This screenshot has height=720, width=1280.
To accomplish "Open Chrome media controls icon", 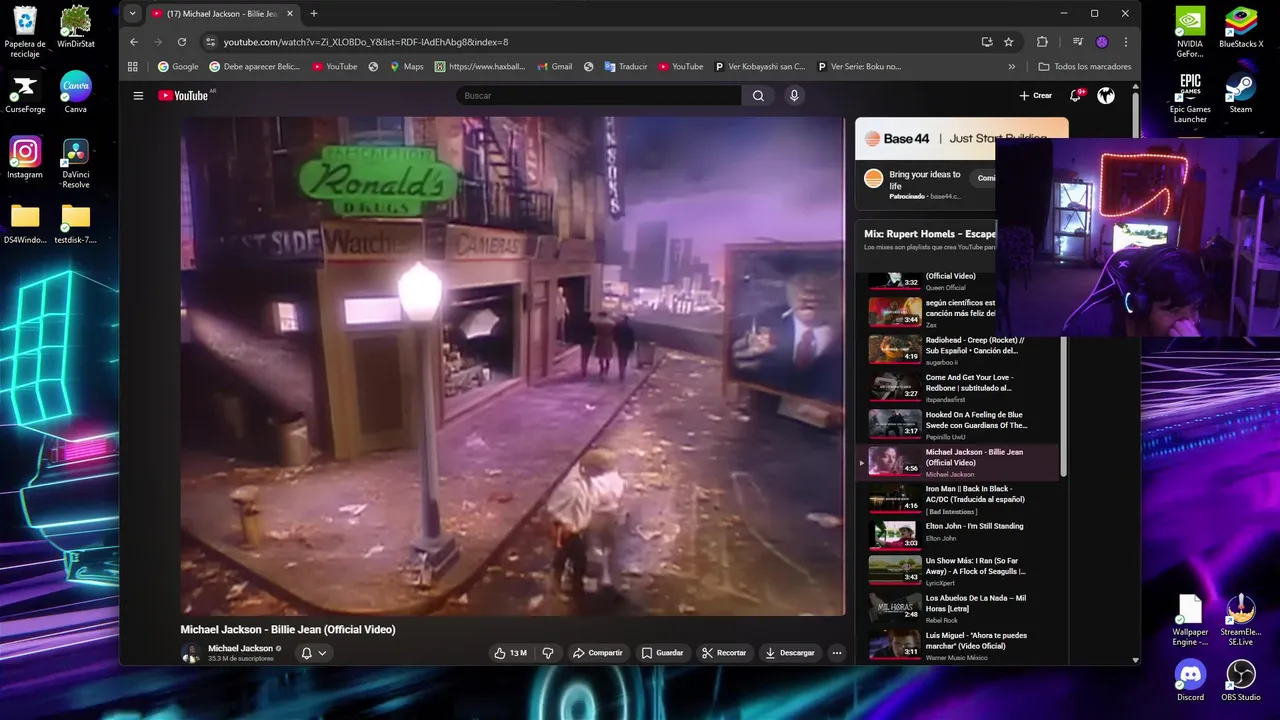I will coord(1077,42).
